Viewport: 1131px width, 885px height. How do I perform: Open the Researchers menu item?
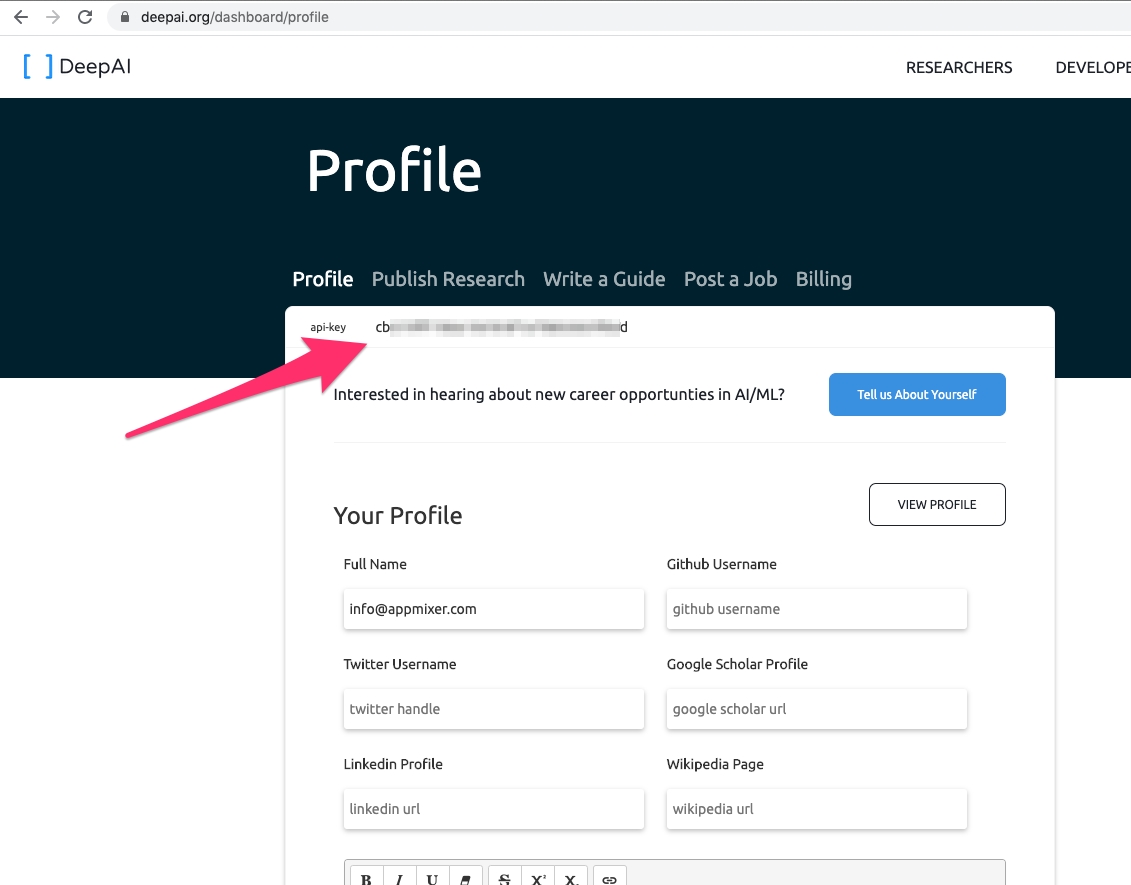click(959, 67)
